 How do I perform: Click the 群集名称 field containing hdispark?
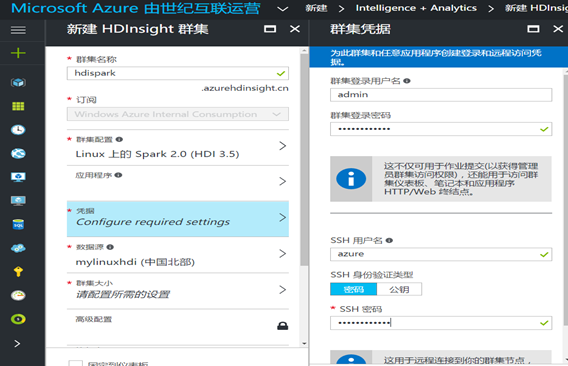(178, 73)
